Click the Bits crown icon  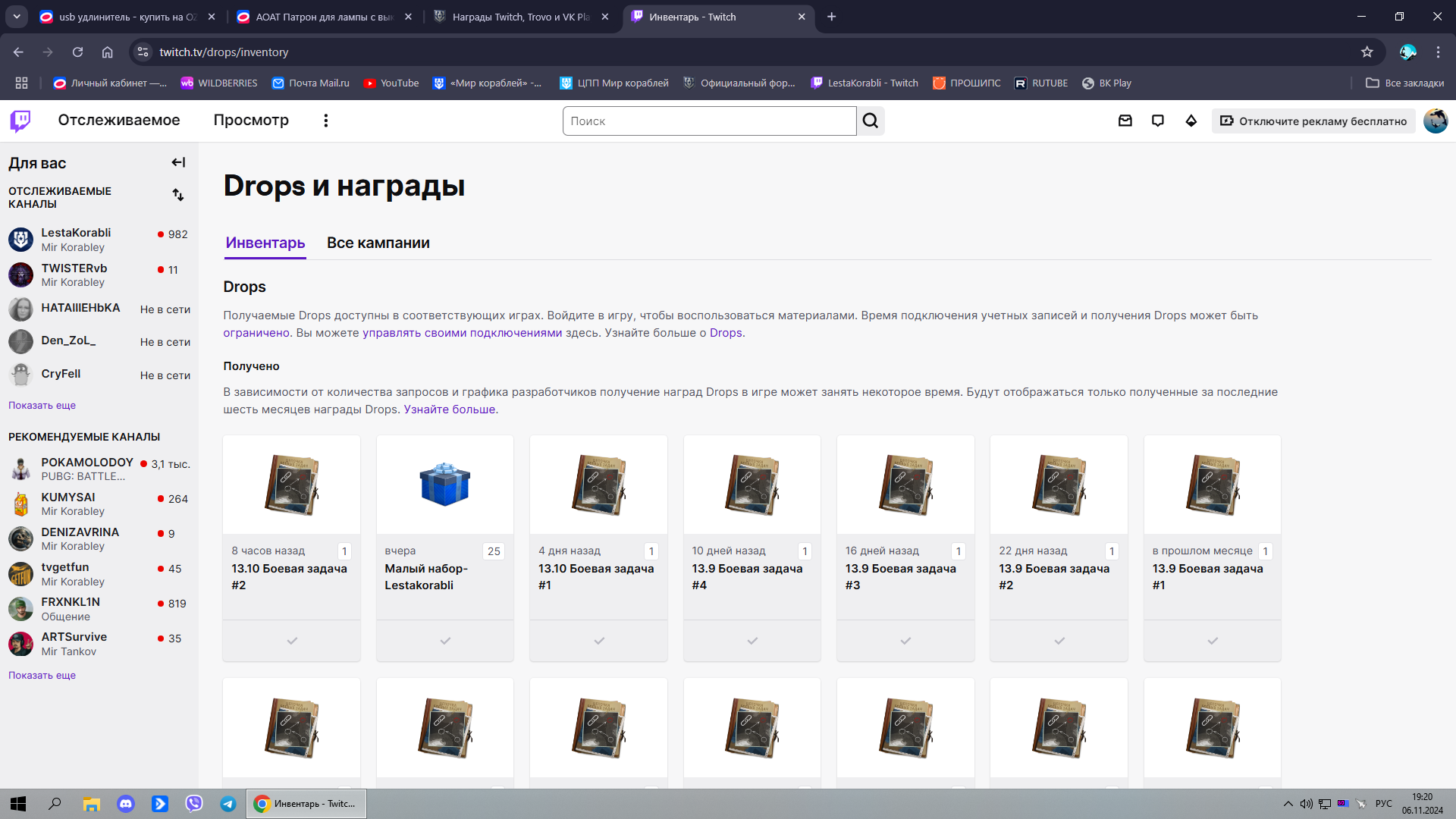click(1191, 121)
